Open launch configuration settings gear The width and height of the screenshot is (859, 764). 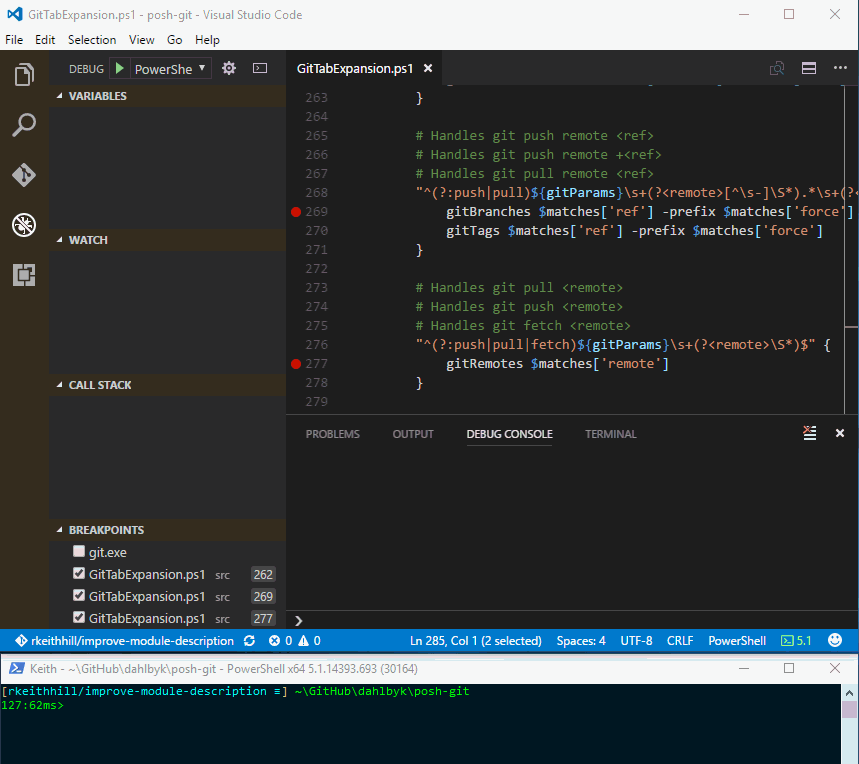(x=228, y=68)
